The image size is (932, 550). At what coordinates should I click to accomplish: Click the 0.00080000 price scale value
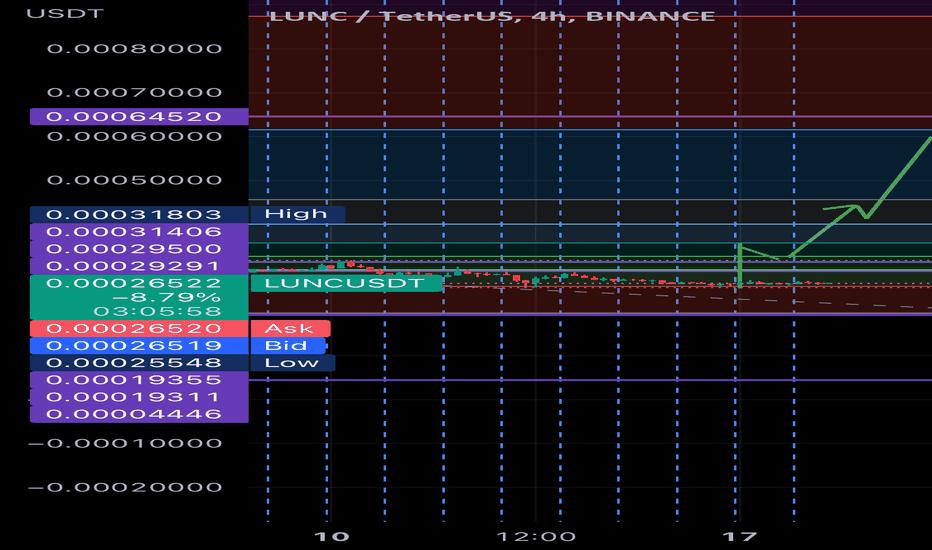(x=134, y=49)
